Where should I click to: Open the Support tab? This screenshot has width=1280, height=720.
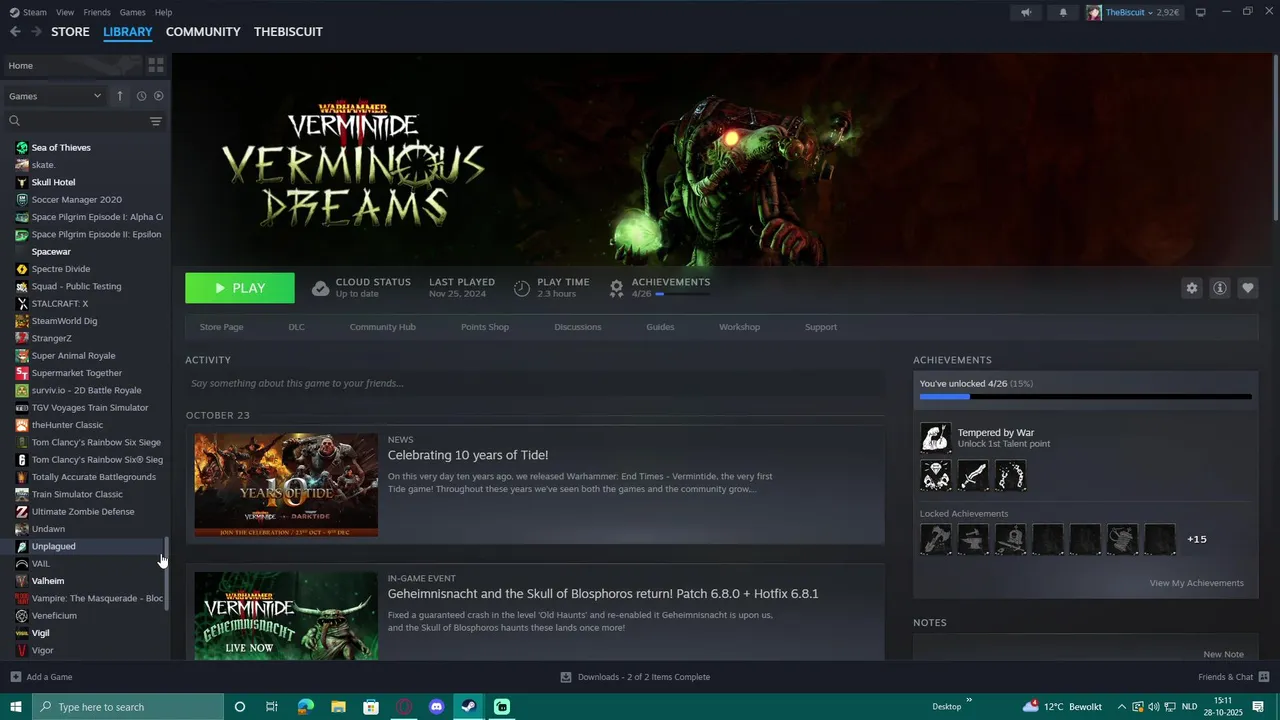pos(821,327)
